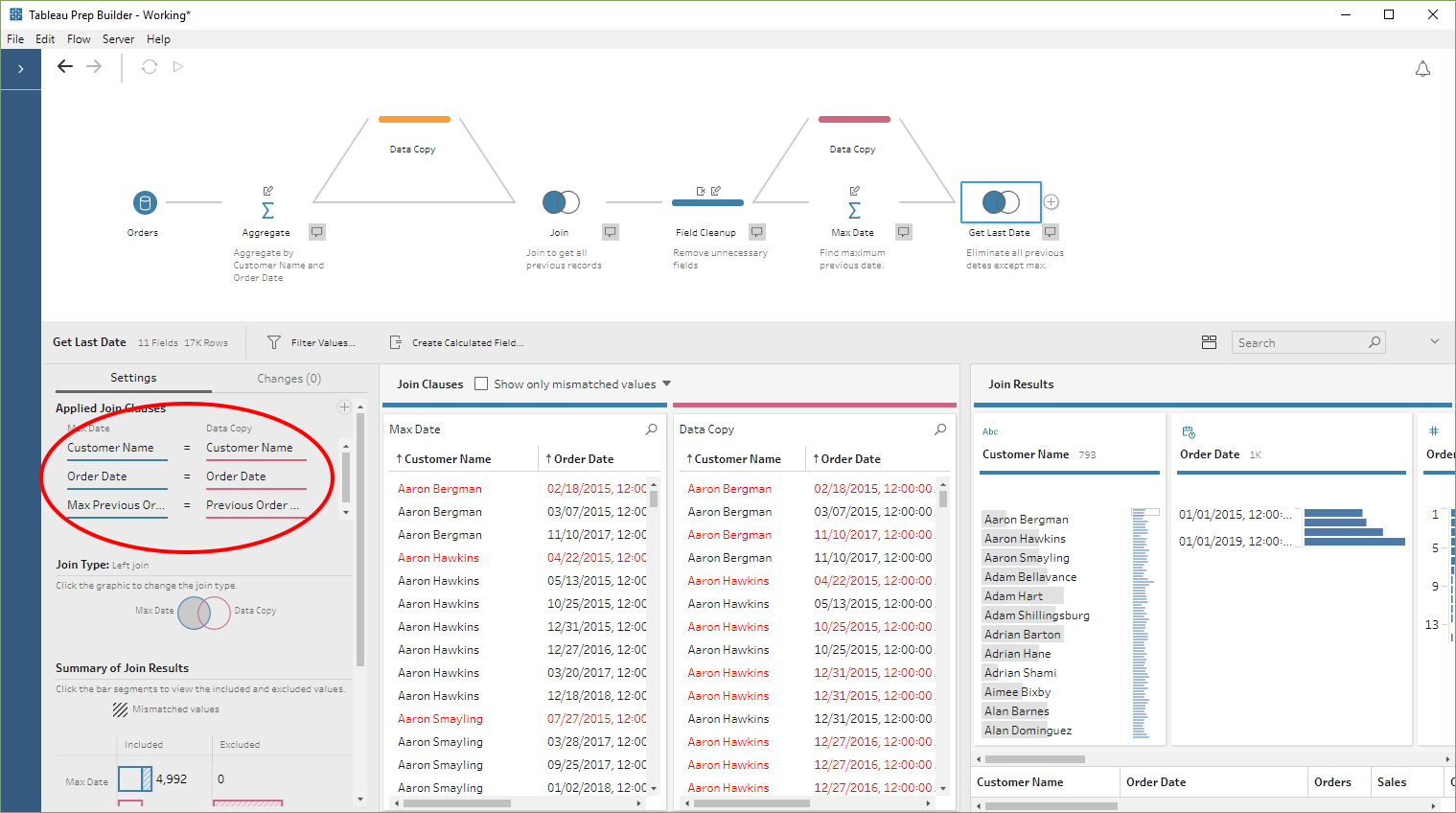Expand the left connections pane chevron
Image resolution: width=1456 pixels, height=813 pixels.
tap(20, 69)
